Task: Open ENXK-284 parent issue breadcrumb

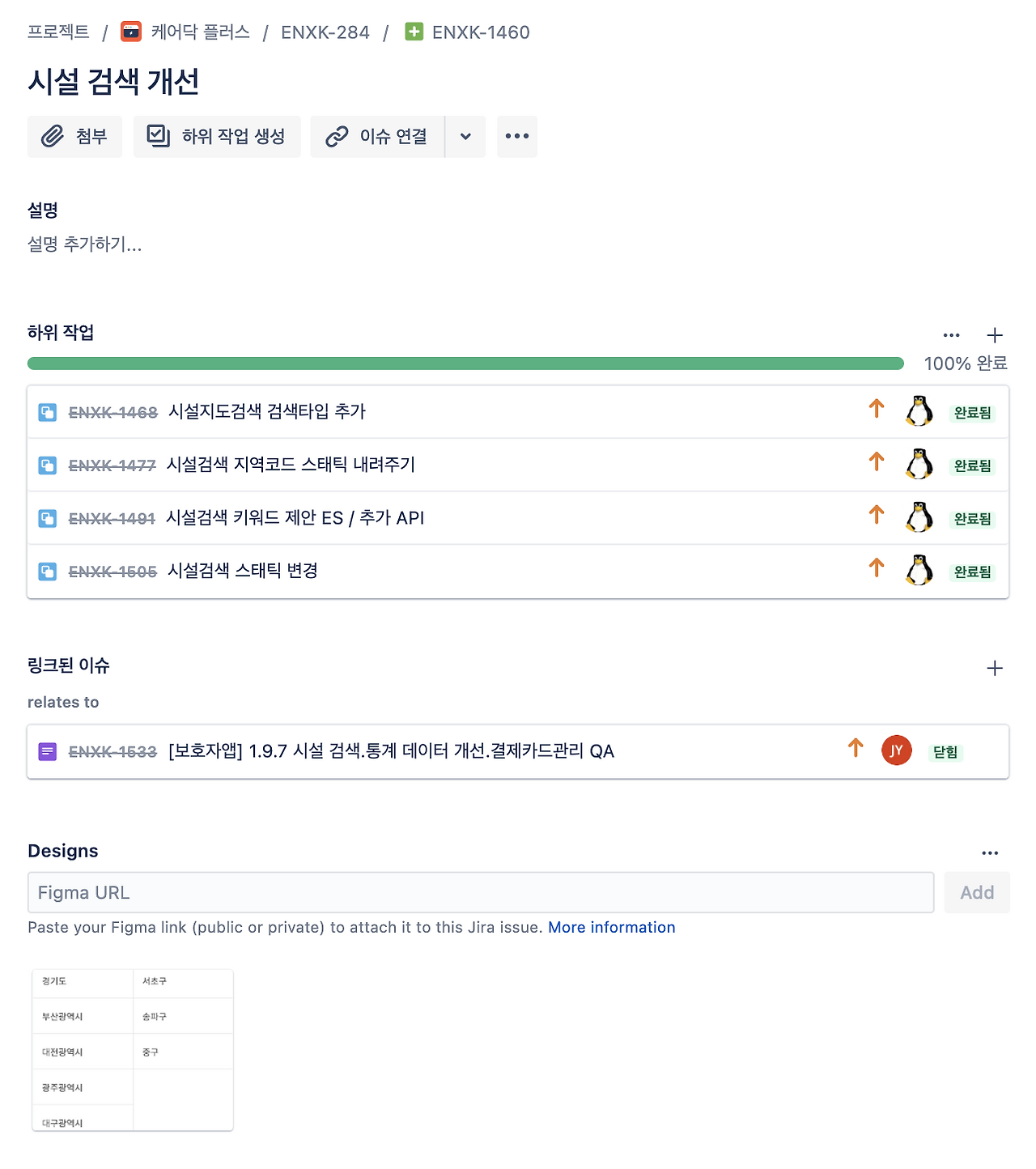Action: click(325, 32)
